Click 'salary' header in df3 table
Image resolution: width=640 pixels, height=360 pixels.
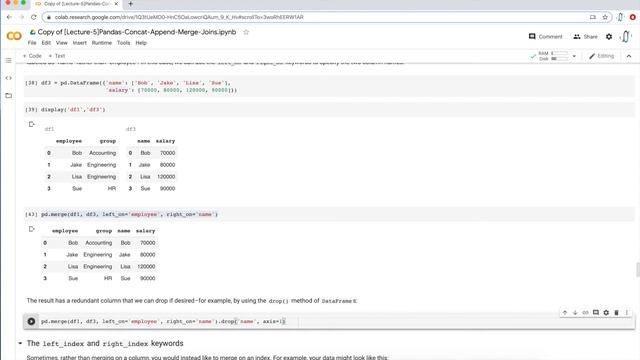[165, 141]
